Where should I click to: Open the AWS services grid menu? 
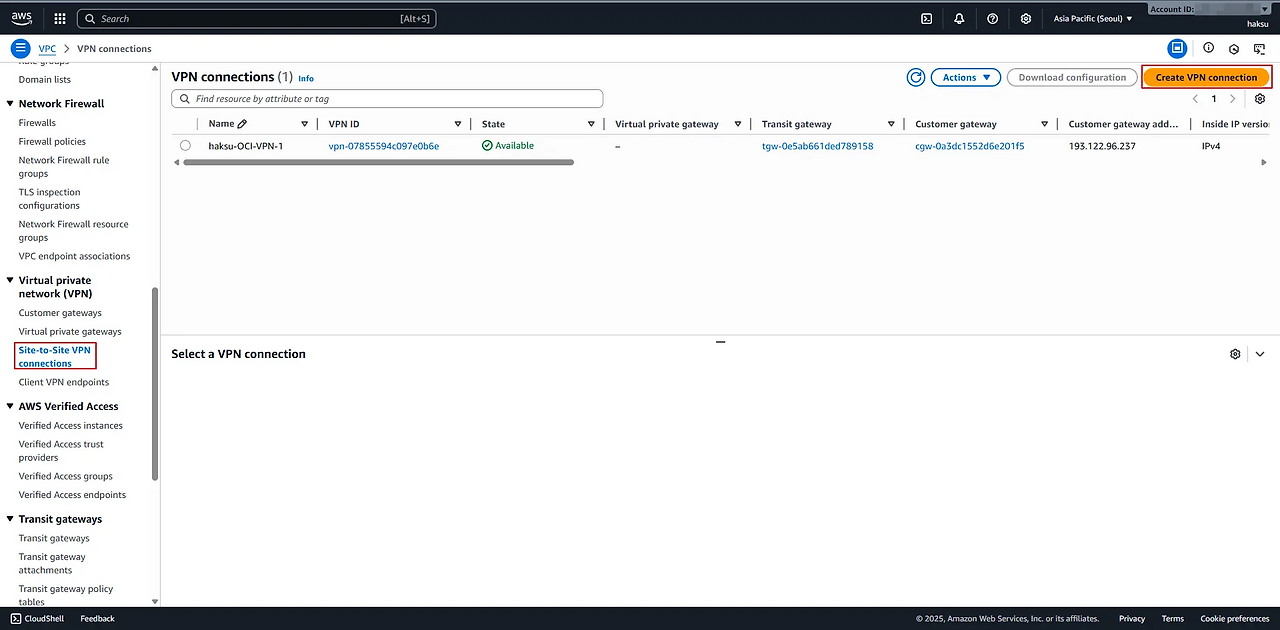[60, 18]
